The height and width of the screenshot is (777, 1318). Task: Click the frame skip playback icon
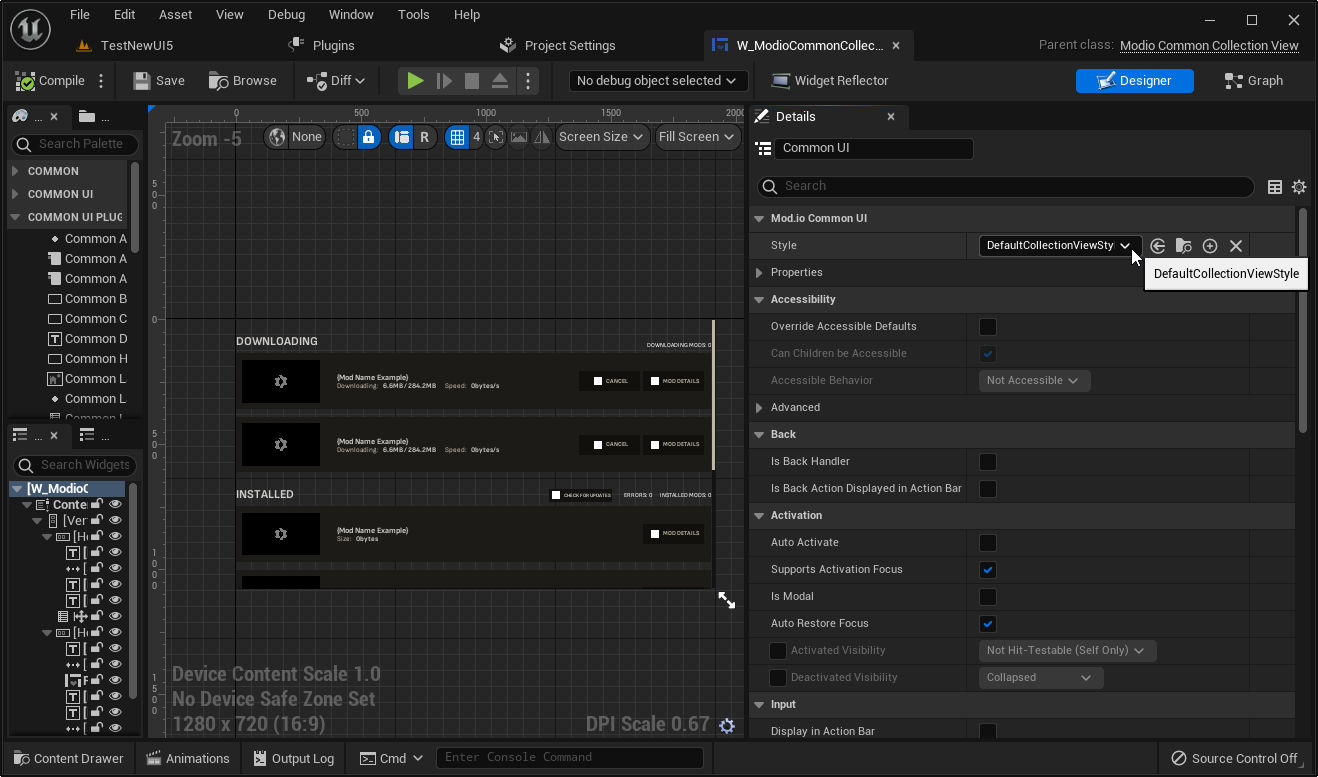click(444, 81)
